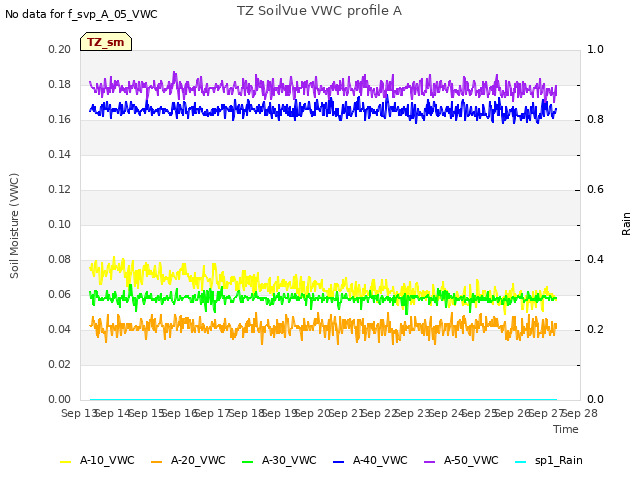Toggle the A-10_VWC legend entry

[97, 460]
